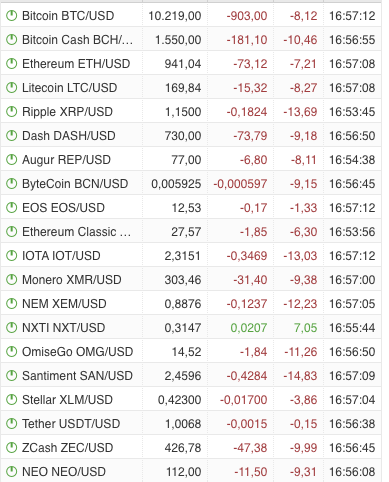Click the clock icon next to Stellar XLM/USD
The width and height of the screenshot is (389, 482).
click(12, 400)
